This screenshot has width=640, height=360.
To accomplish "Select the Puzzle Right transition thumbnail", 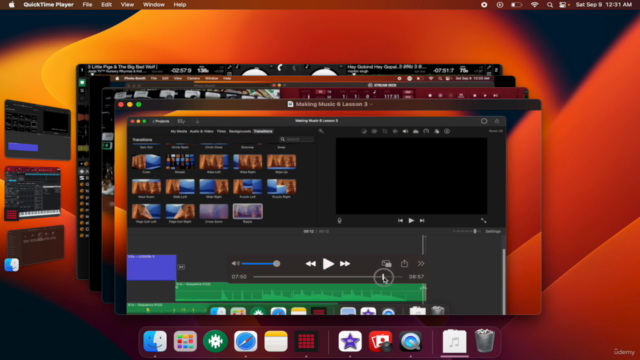I will click(x=281, y=187).
